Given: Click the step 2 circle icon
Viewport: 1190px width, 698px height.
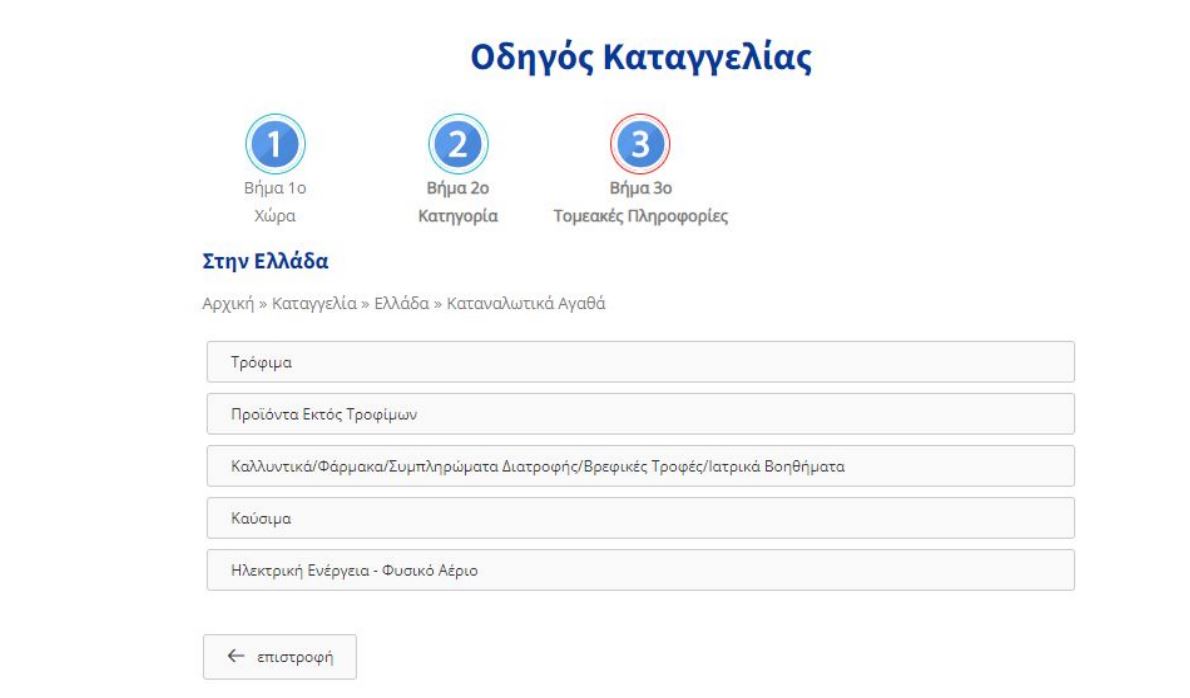Looking at the screenshot, I should click(458, 144).
